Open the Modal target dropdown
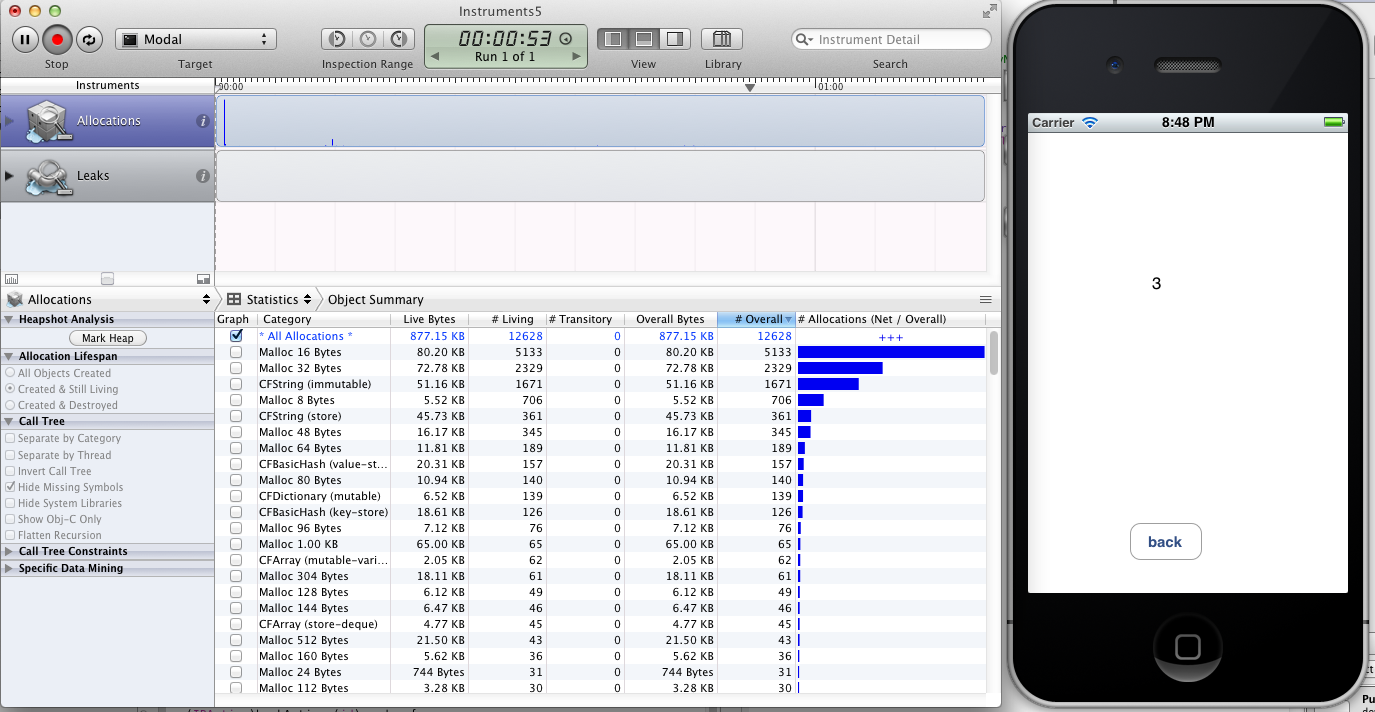The height and width of the screenshot is (712, 1375). (x=195, y=39)
